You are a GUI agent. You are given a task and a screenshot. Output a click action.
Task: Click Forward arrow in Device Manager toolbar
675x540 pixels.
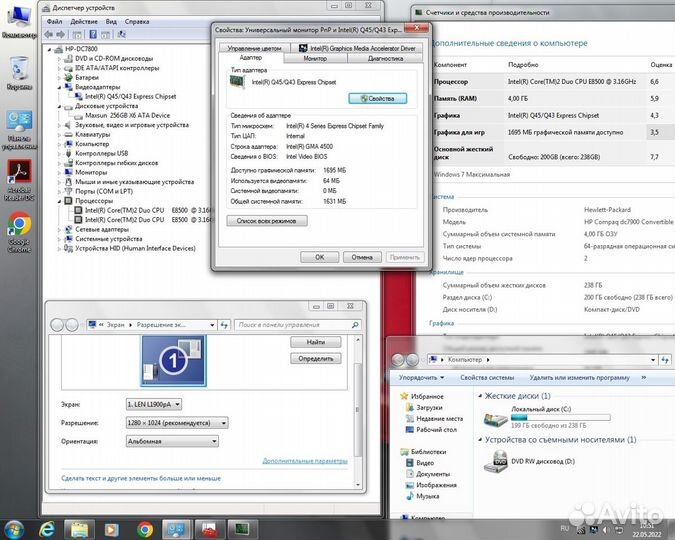pos(60,34)
